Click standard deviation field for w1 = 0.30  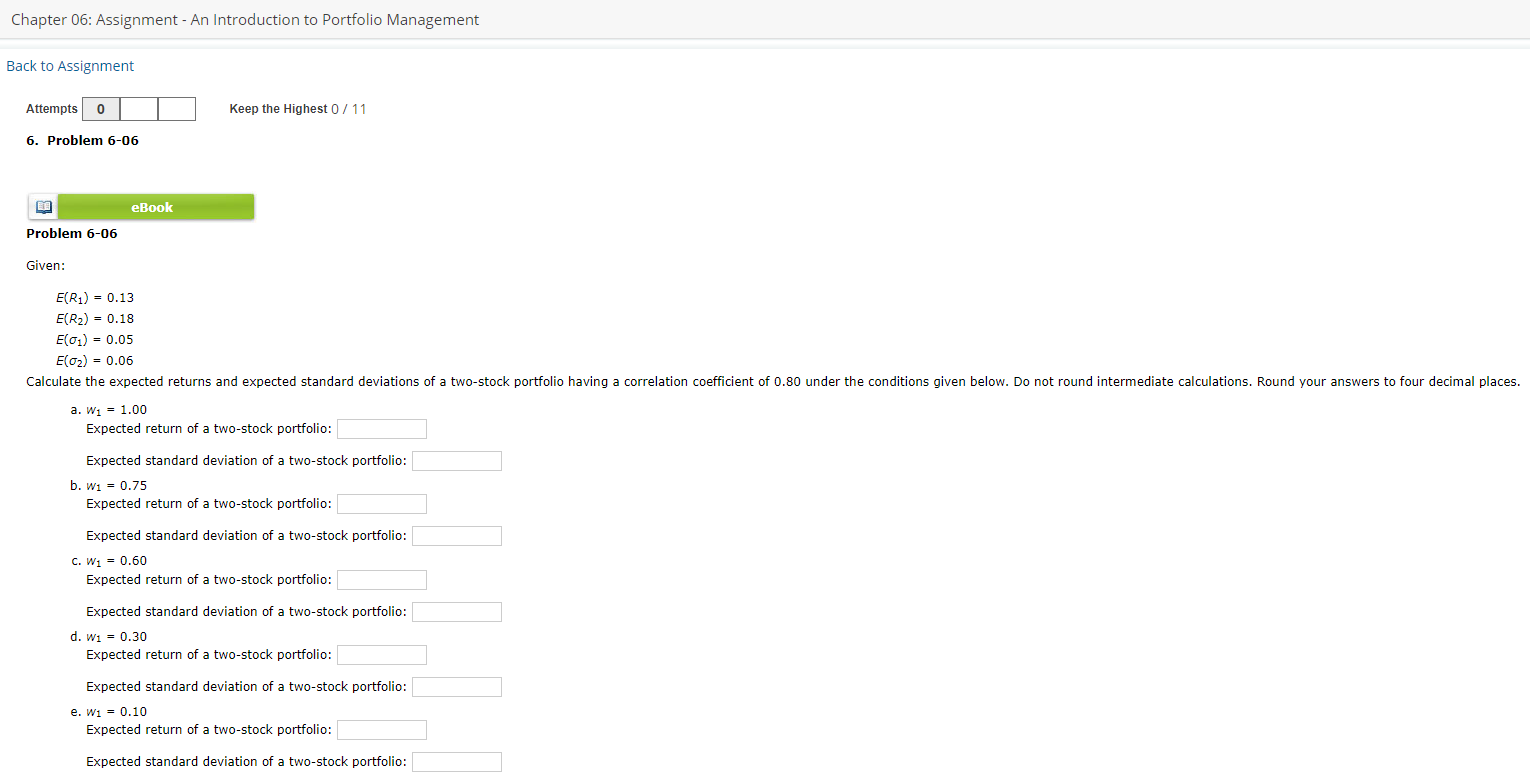pos(456,686)
